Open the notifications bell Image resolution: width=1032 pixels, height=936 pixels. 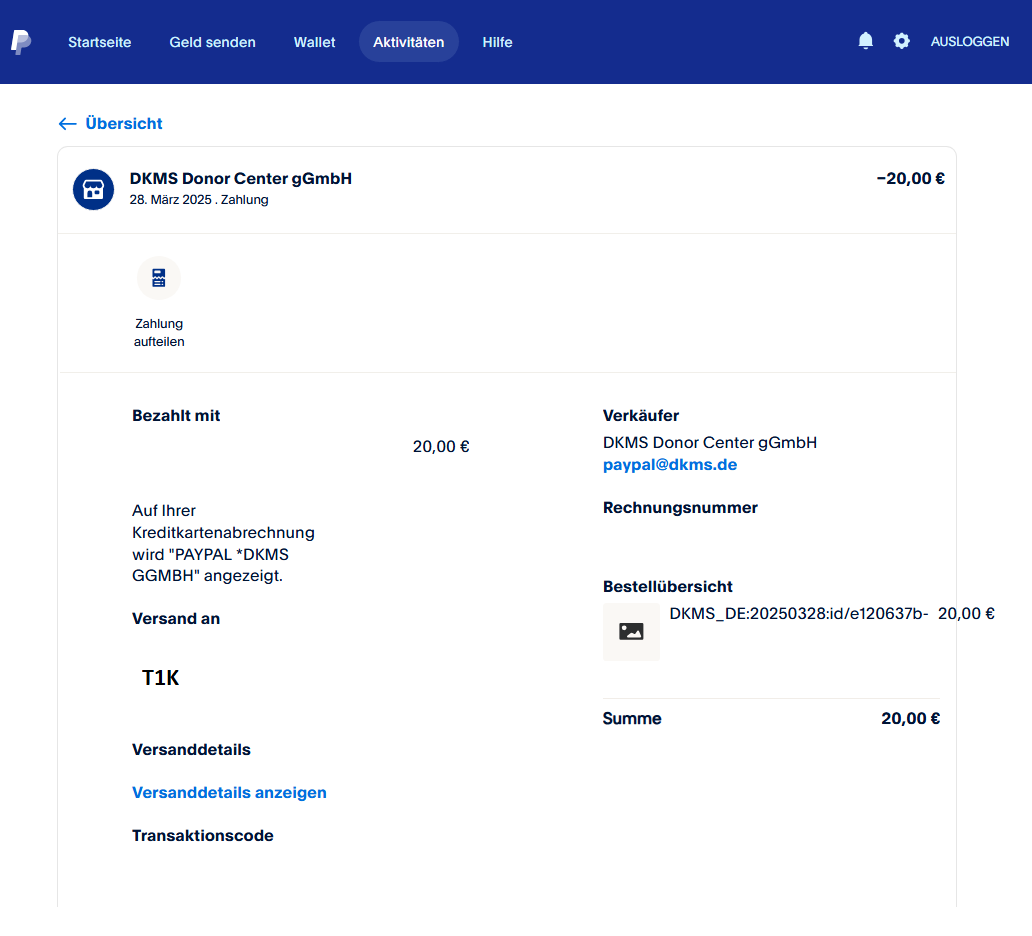866,41
